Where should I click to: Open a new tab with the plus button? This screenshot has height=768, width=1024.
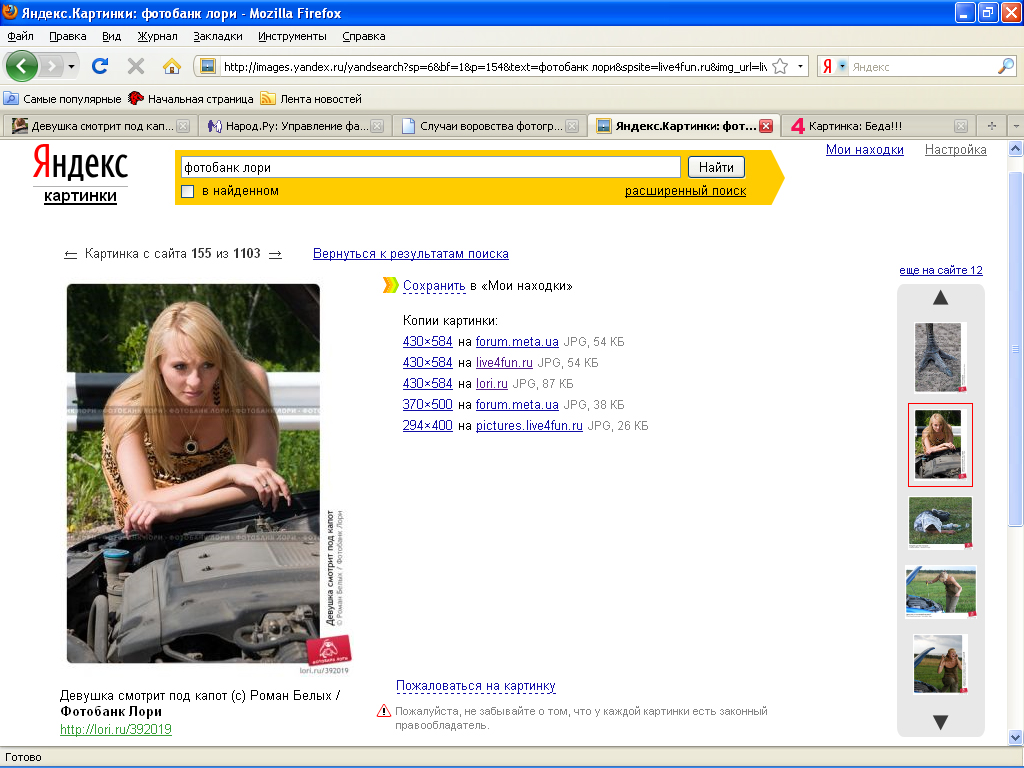point(991,126)
